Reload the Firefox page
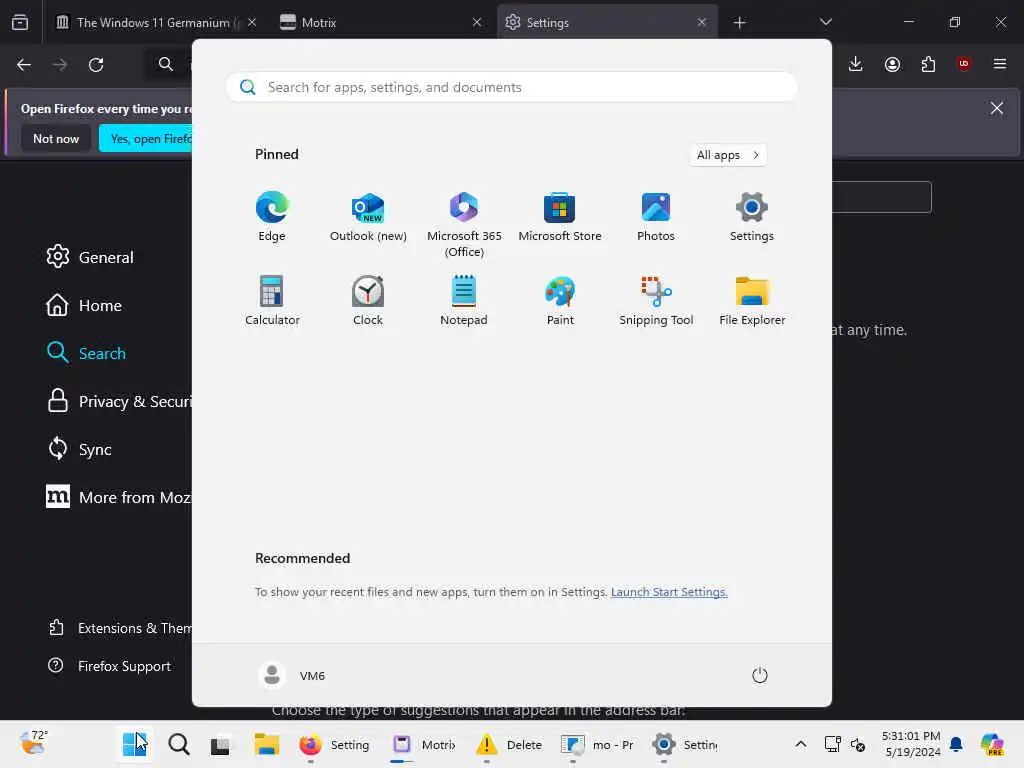 point(96,64)
